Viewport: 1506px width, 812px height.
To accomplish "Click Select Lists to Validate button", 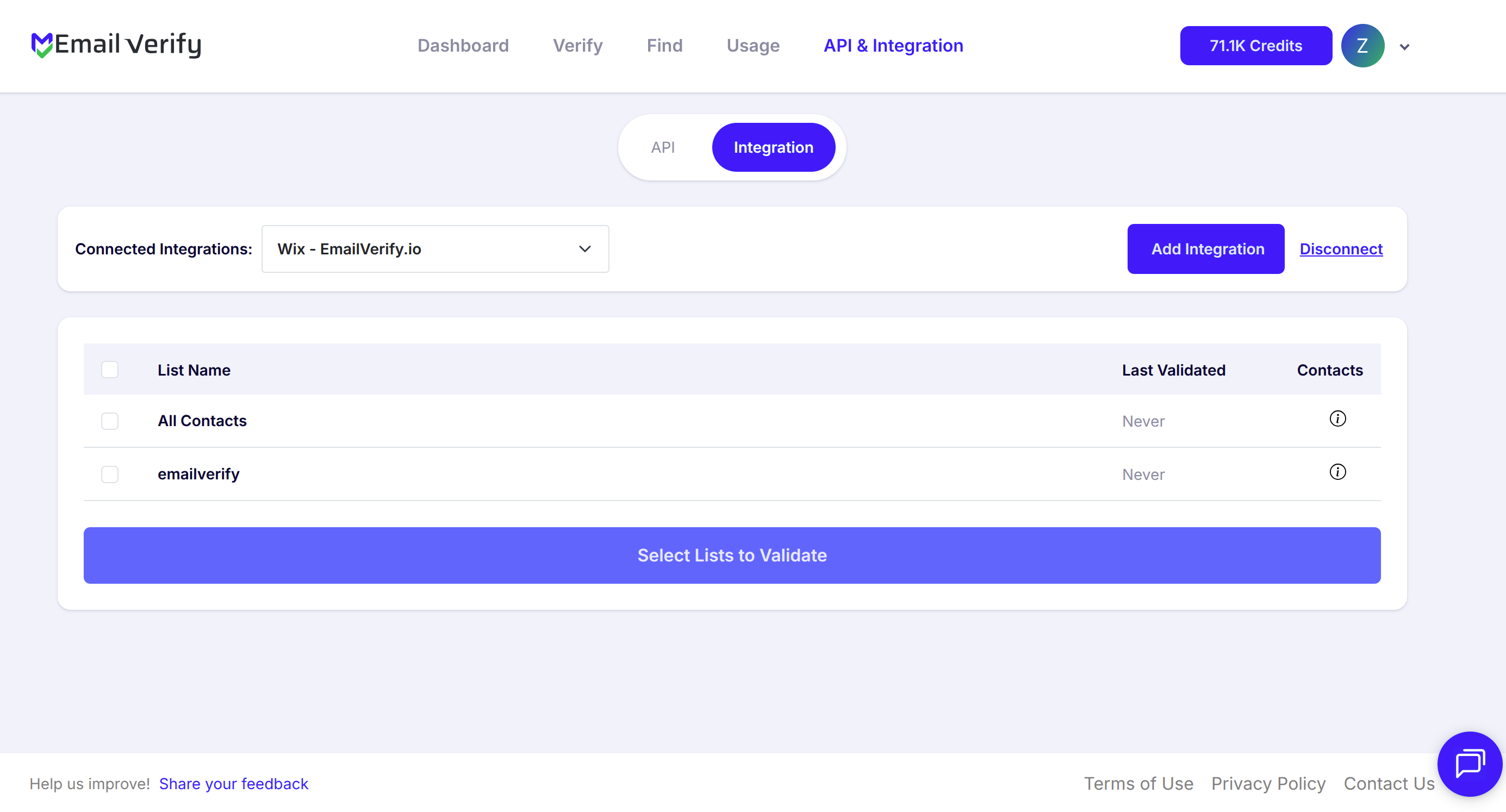I will (732, 555).
